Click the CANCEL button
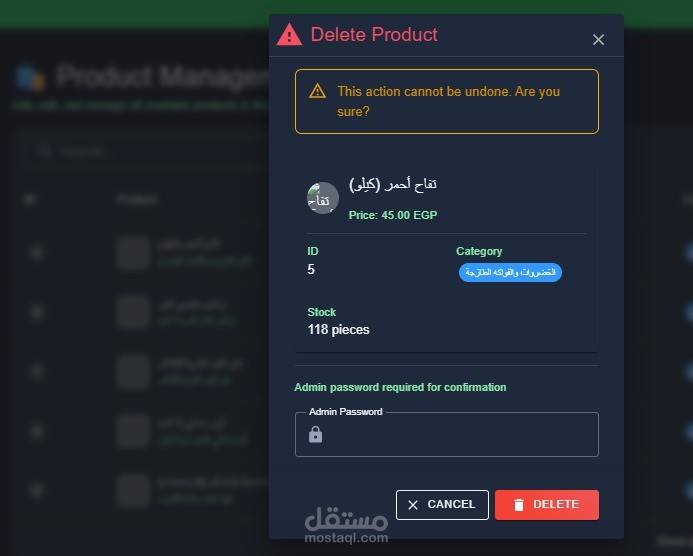Viewport: 693px width, 556px height. pos(442,505)
